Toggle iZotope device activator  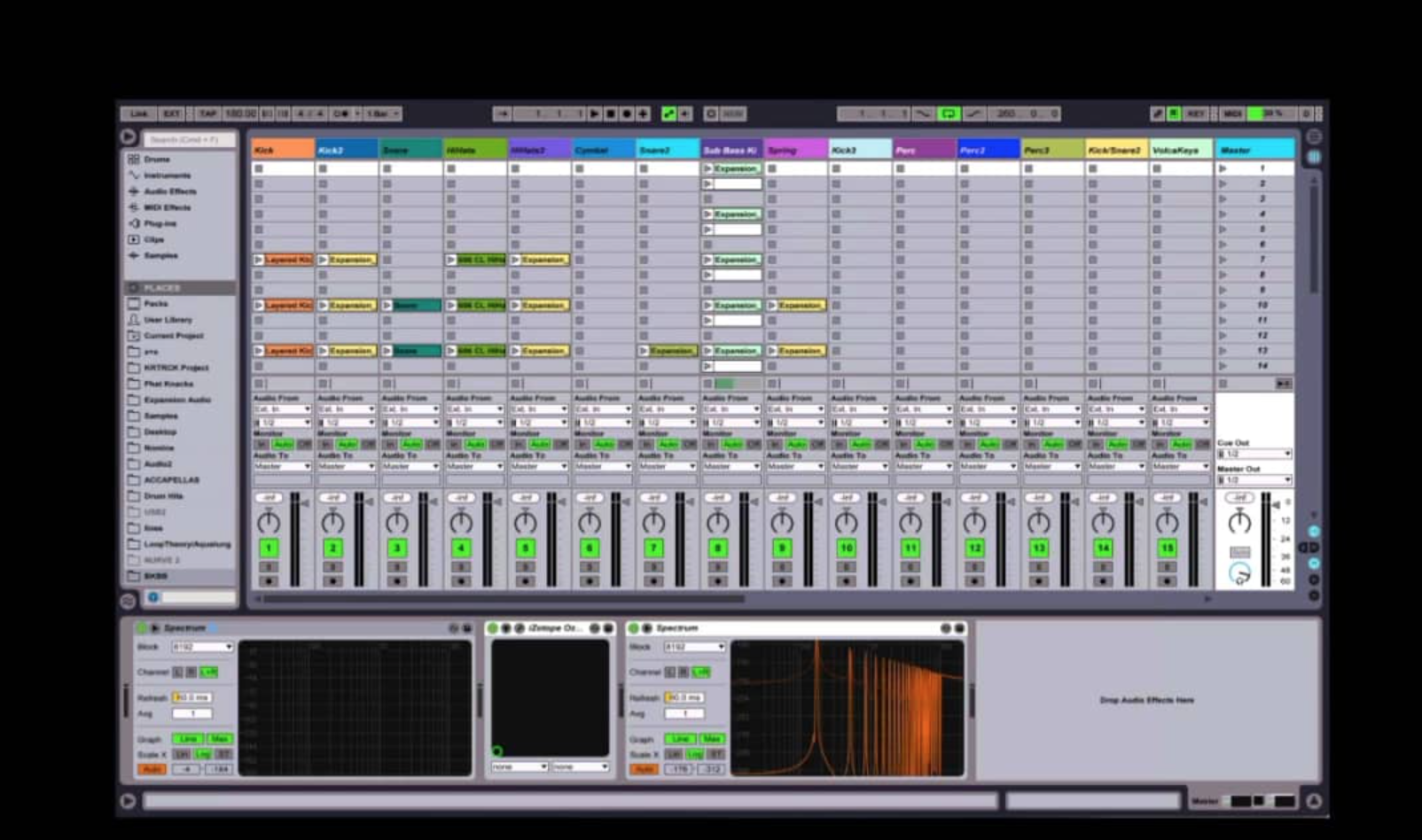coord(493,628)
